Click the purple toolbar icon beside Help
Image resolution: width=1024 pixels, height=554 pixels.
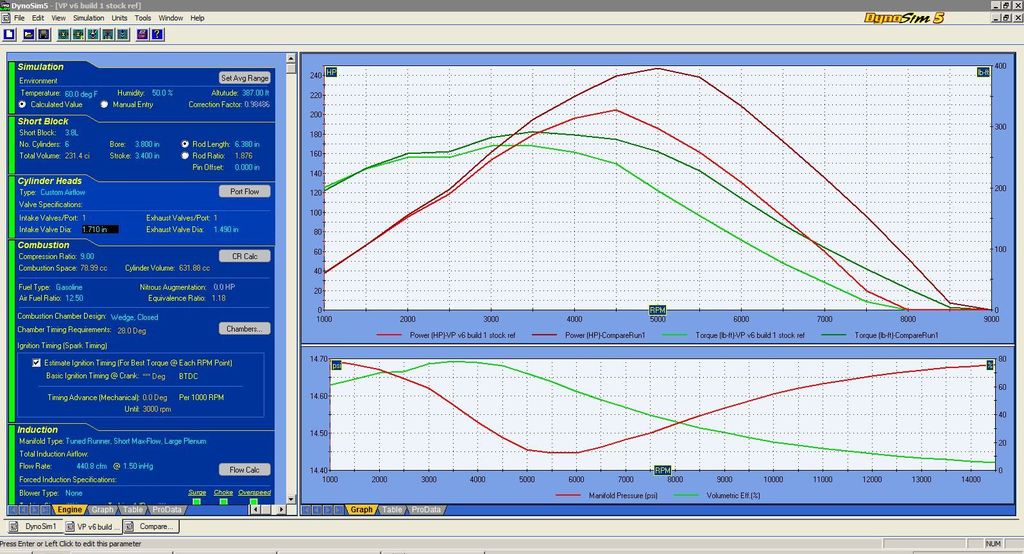pos(142,34)
